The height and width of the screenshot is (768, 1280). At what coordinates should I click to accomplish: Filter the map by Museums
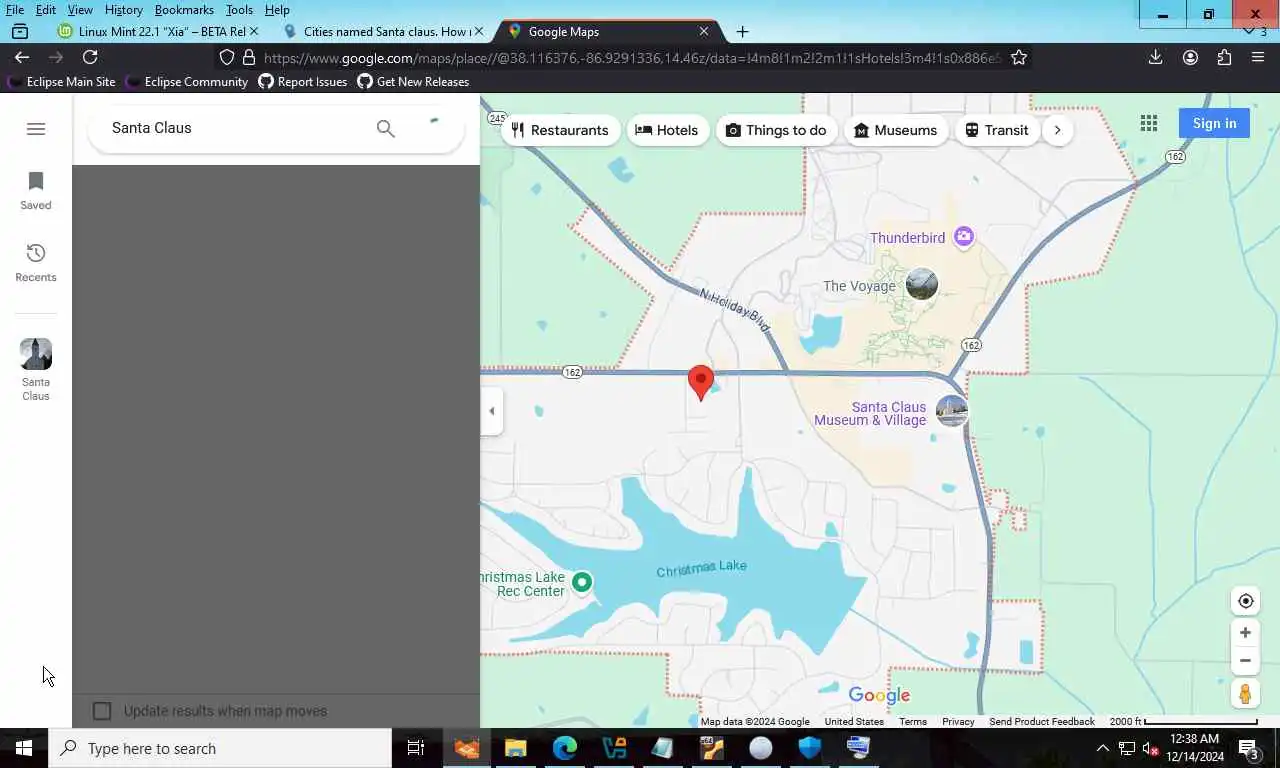pos(896,130)
